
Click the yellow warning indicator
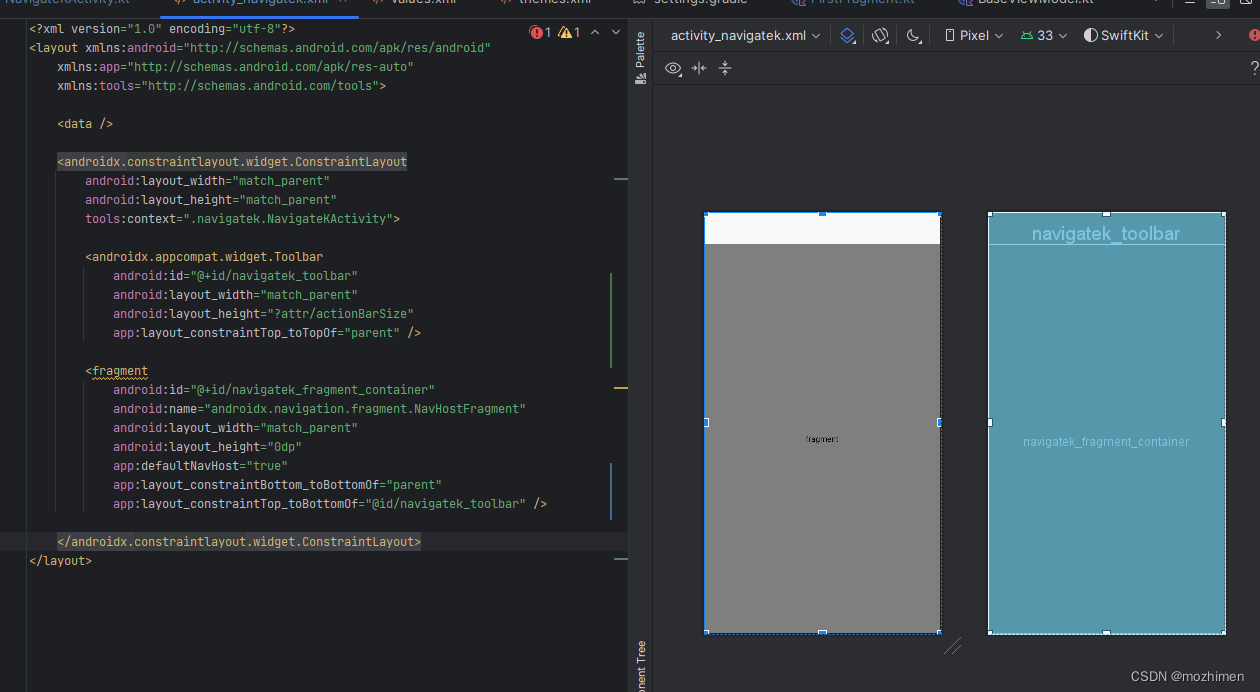566,31
